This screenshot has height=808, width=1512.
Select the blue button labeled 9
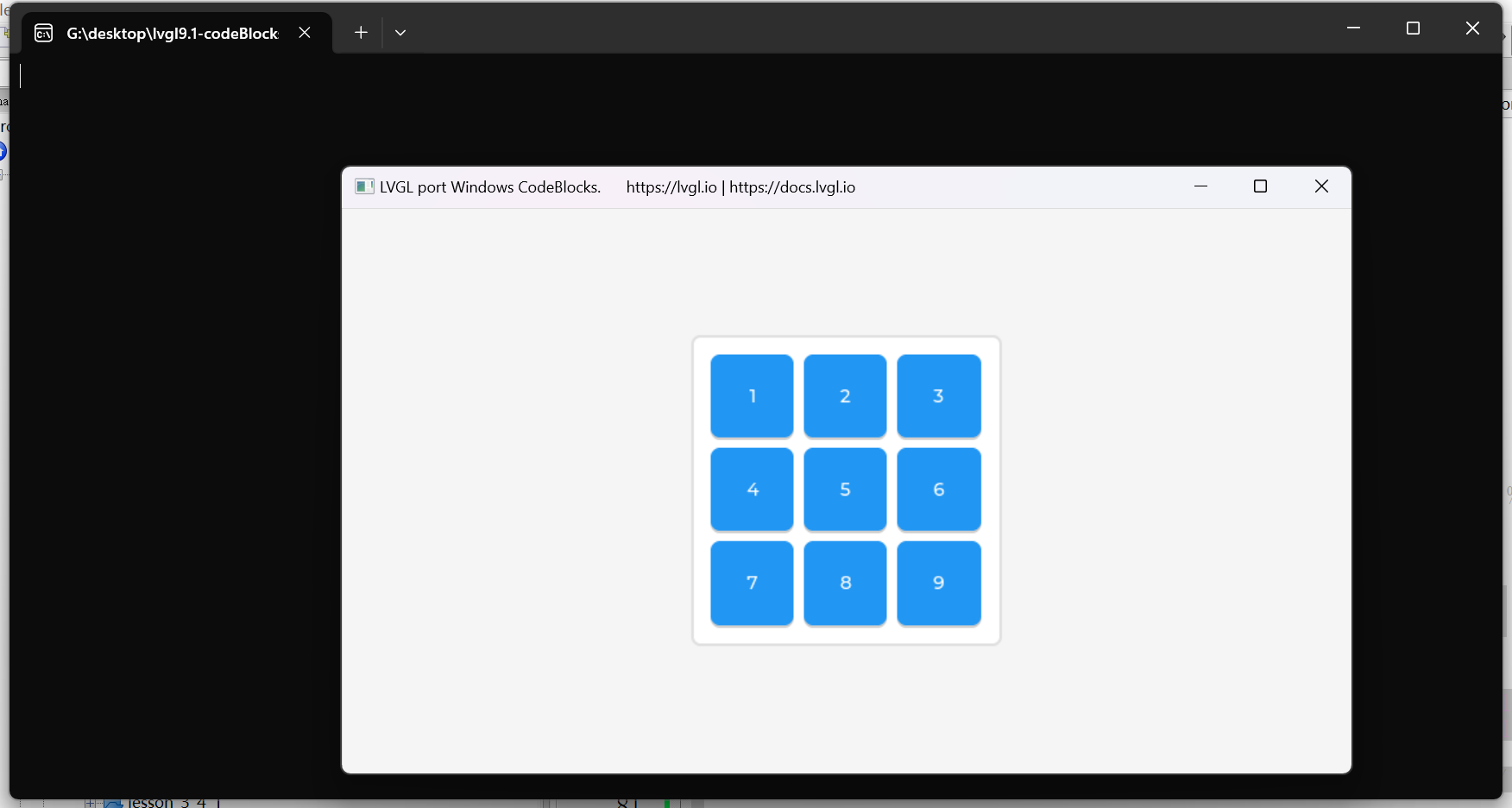[x=939, y=583]
